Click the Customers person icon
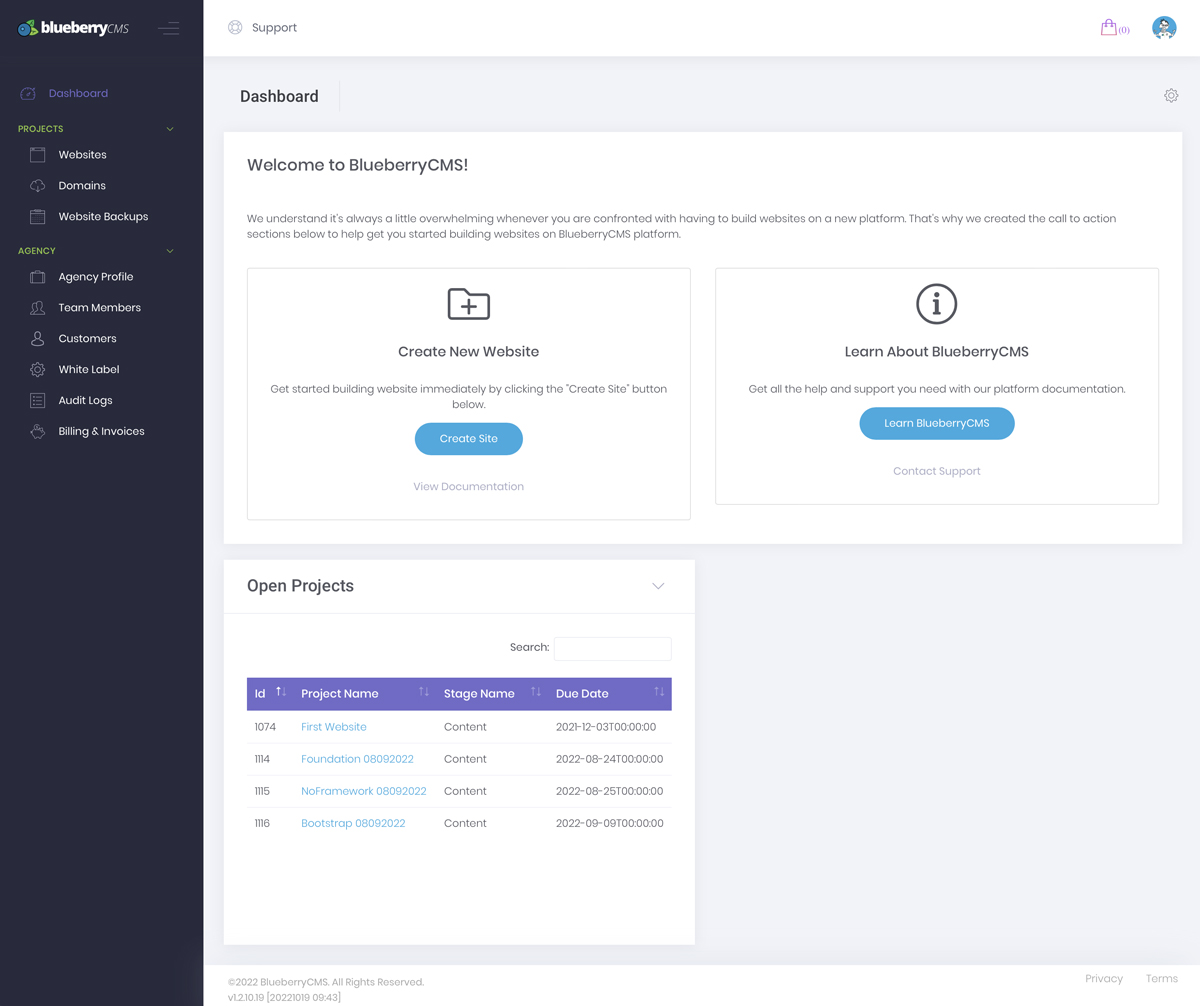This screenshot has width=1200, height=1006. (x=37, y=339)
